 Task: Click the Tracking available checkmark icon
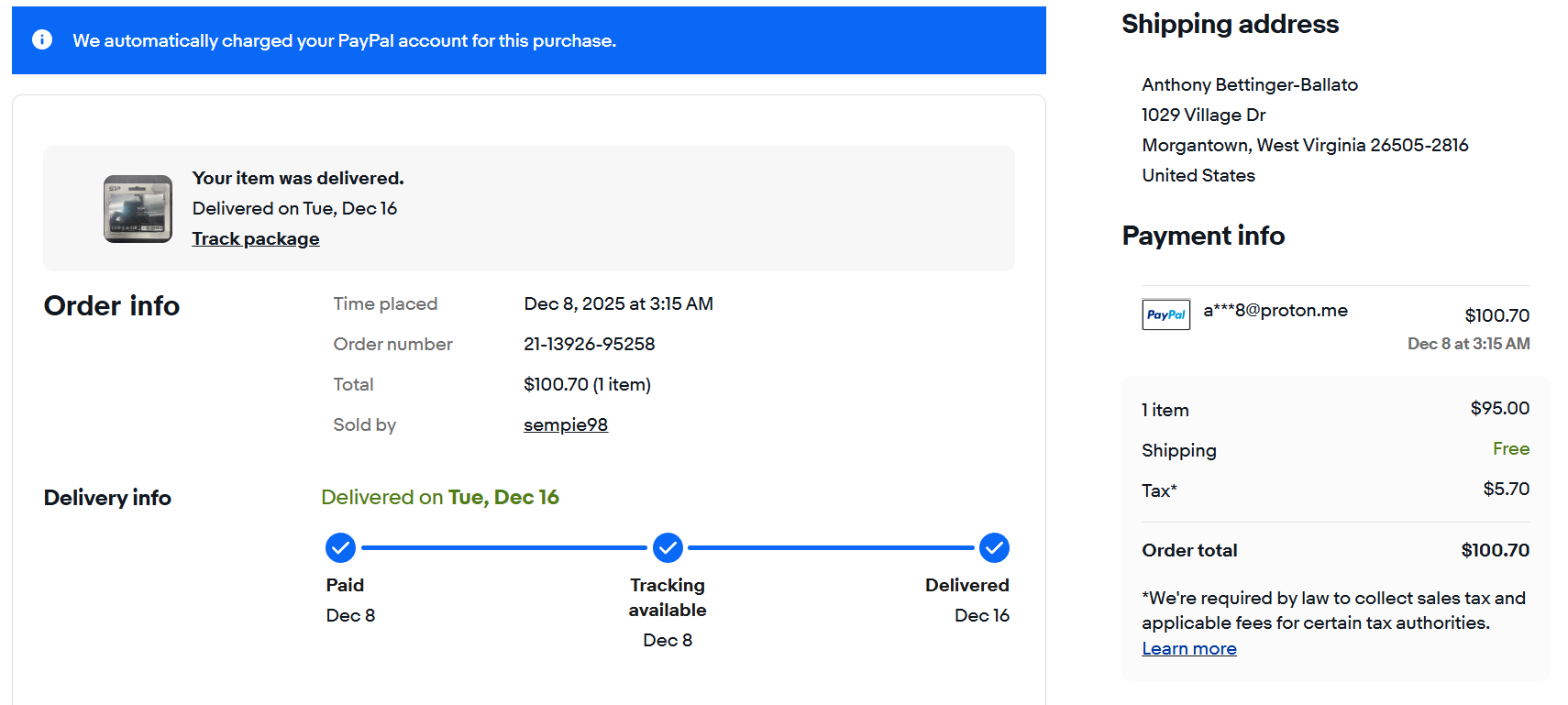coord(668,548)
